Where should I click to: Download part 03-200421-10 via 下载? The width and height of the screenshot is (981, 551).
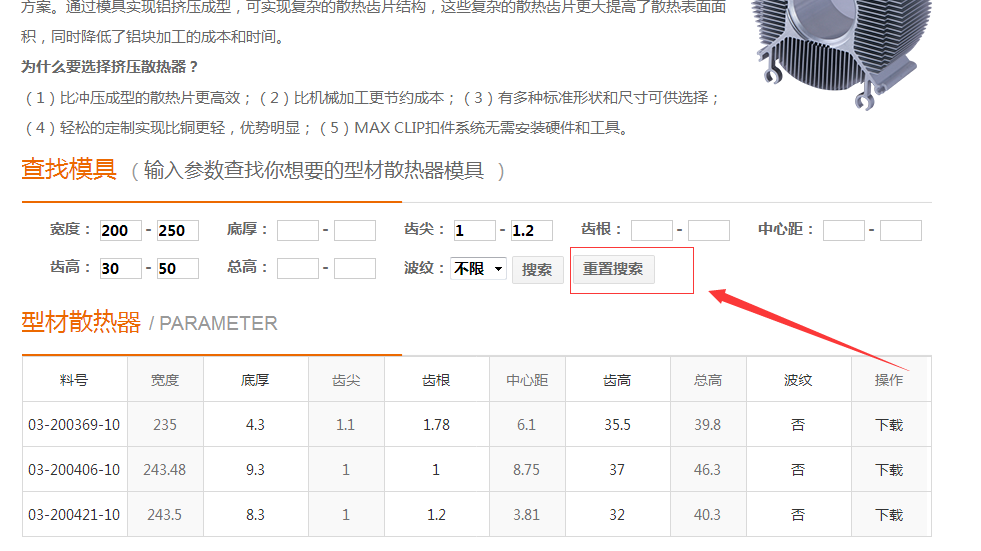[x=888, y=515]
